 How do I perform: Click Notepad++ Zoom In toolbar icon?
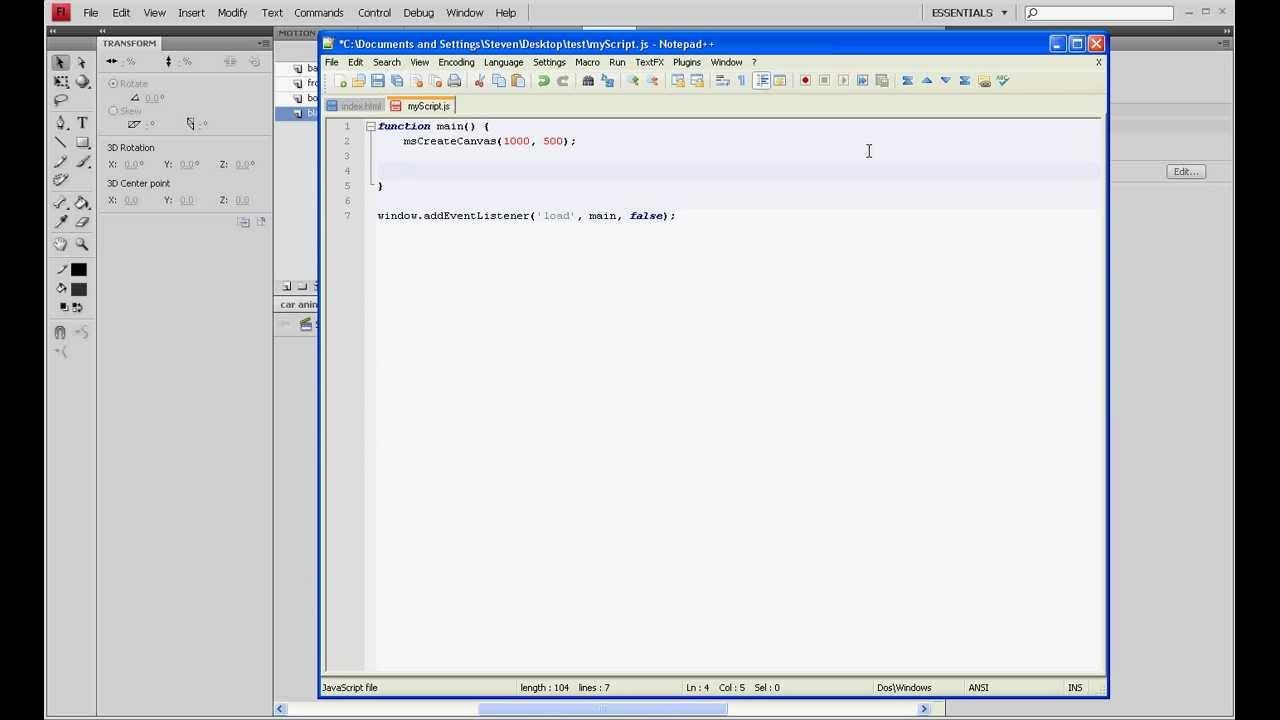coord(632,81)
